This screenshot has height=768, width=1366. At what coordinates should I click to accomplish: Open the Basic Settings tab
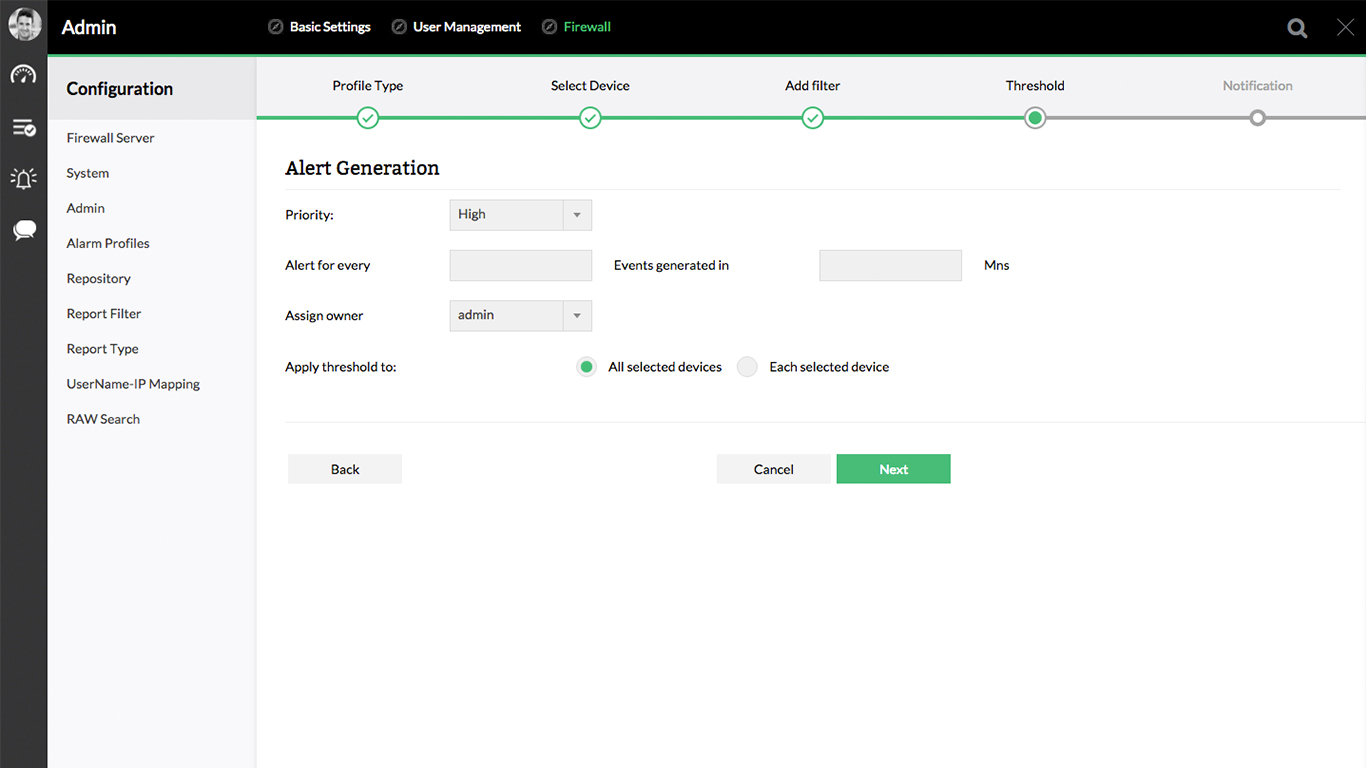[329, 27]
